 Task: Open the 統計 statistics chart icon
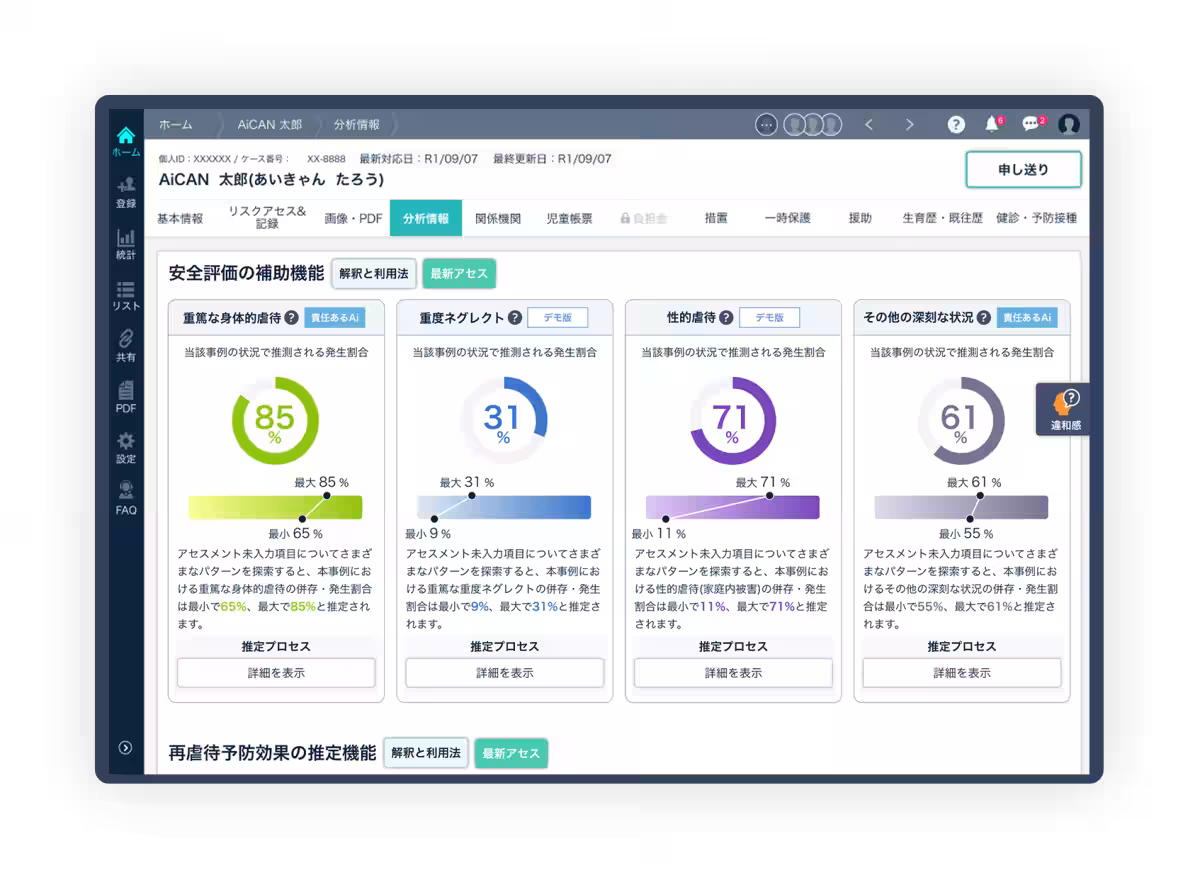[x=126, y=238]
